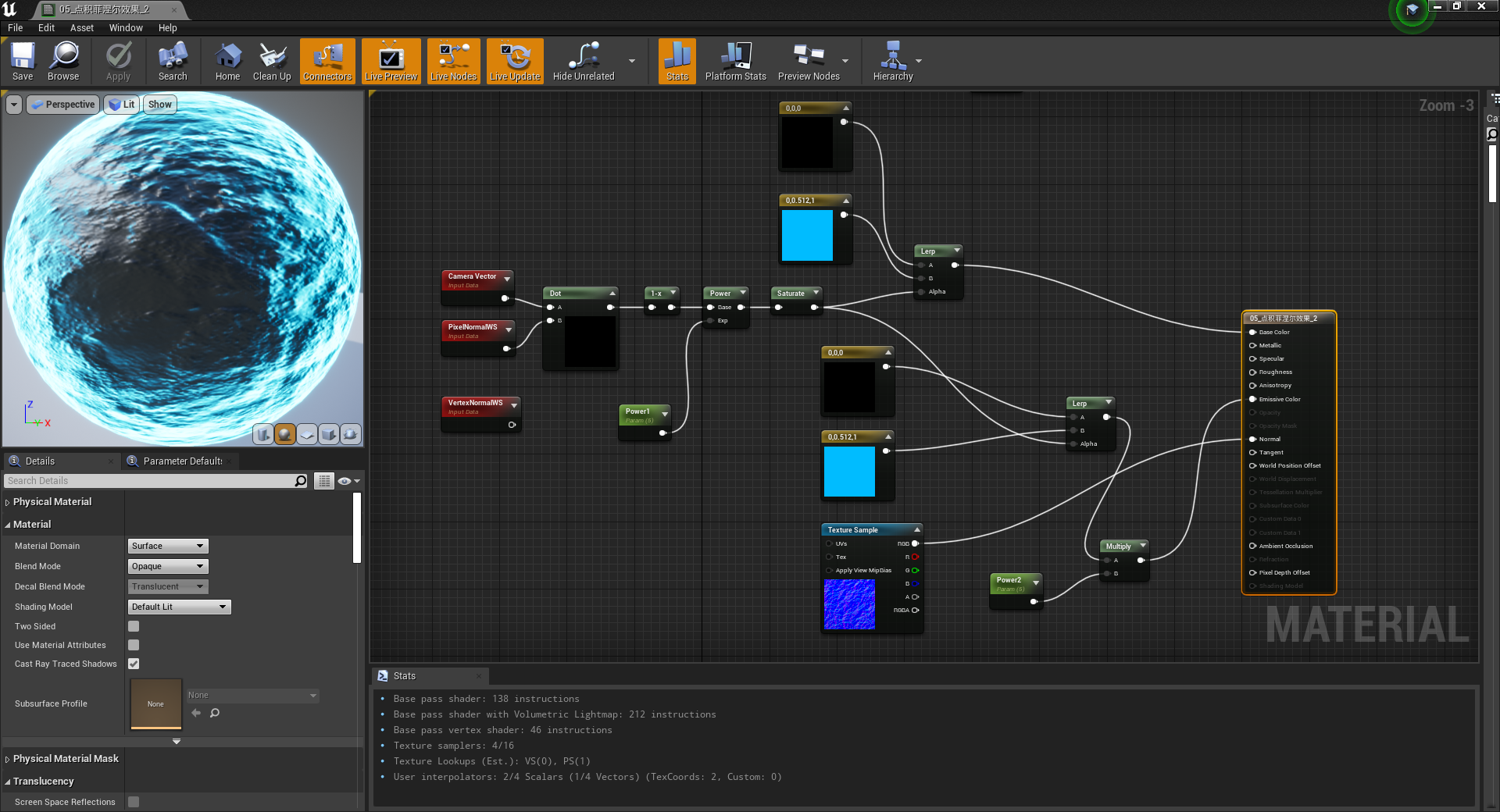Toggle the Connectors display mode

click(327, 61)
